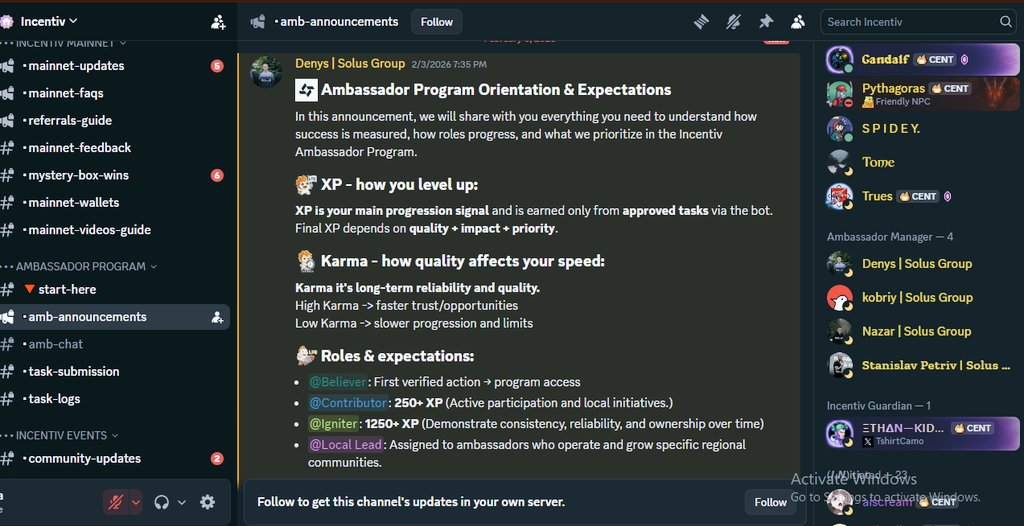Open pinned messages in channel header
The image size is (1024, 526).
765,22
